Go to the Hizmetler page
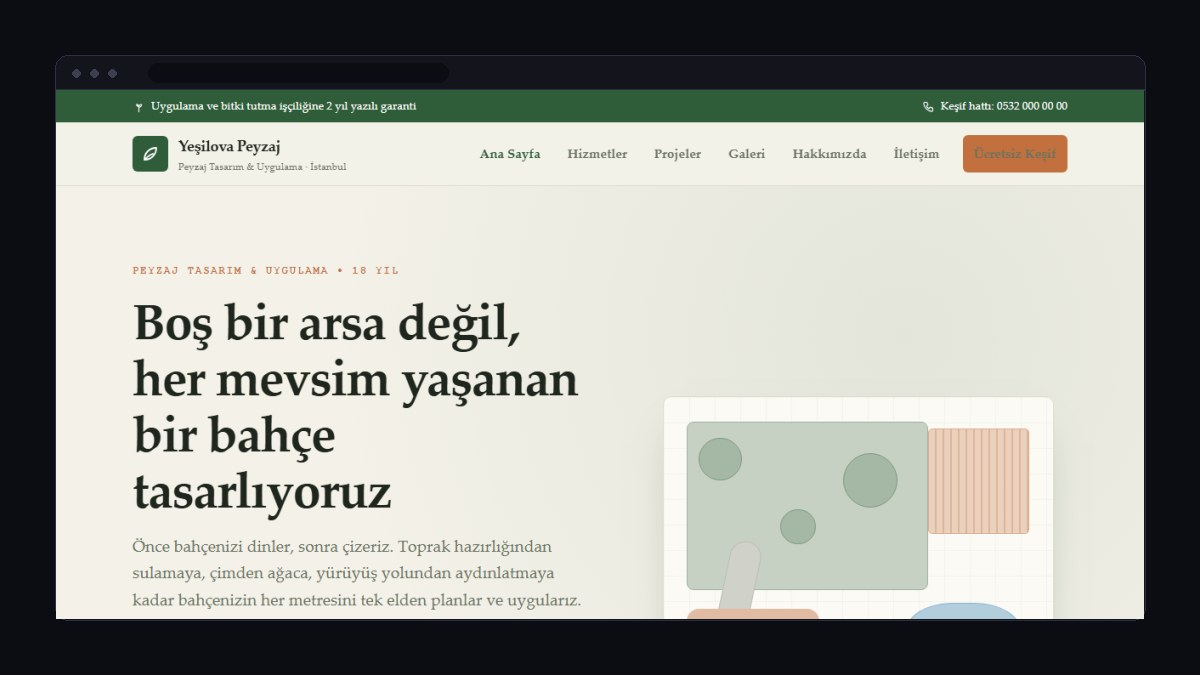 [x=597, y=154]
